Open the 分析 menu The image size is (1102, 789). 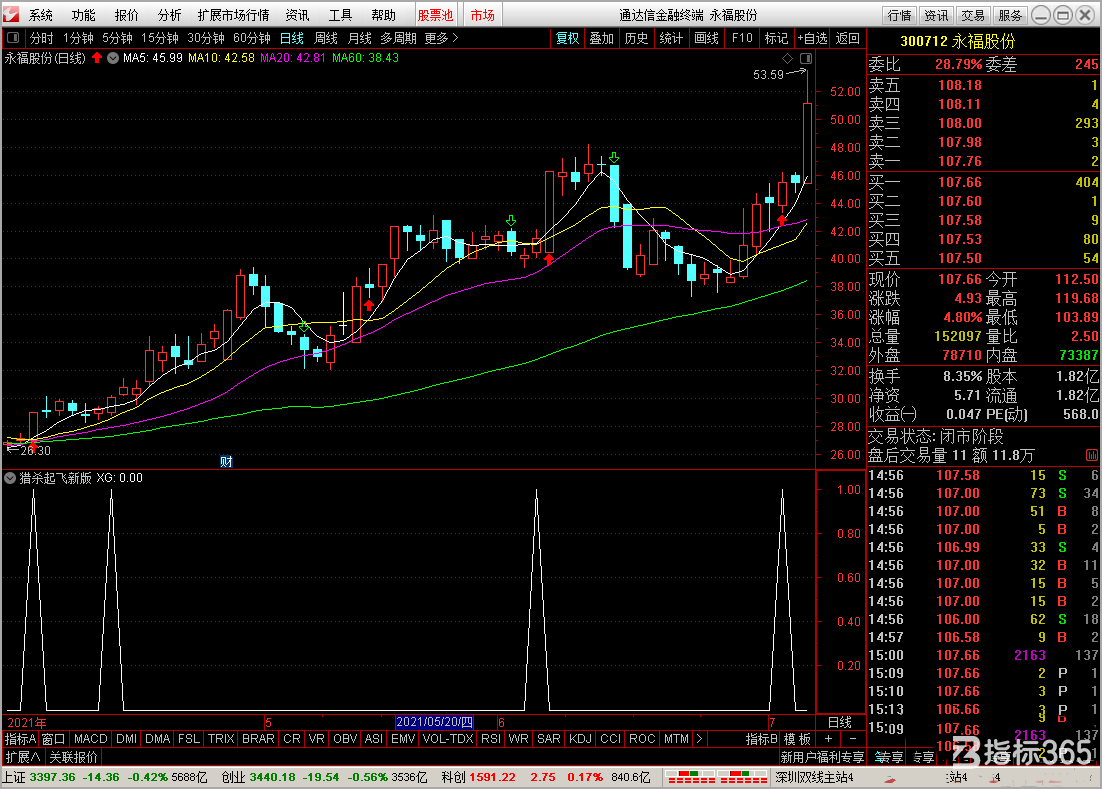coord(169,15)
